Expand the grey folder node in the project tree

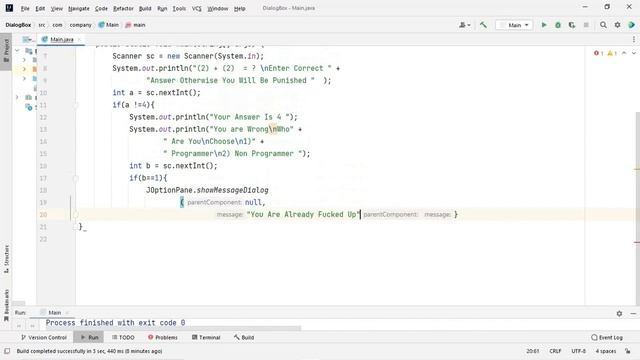tap(24, 60)
